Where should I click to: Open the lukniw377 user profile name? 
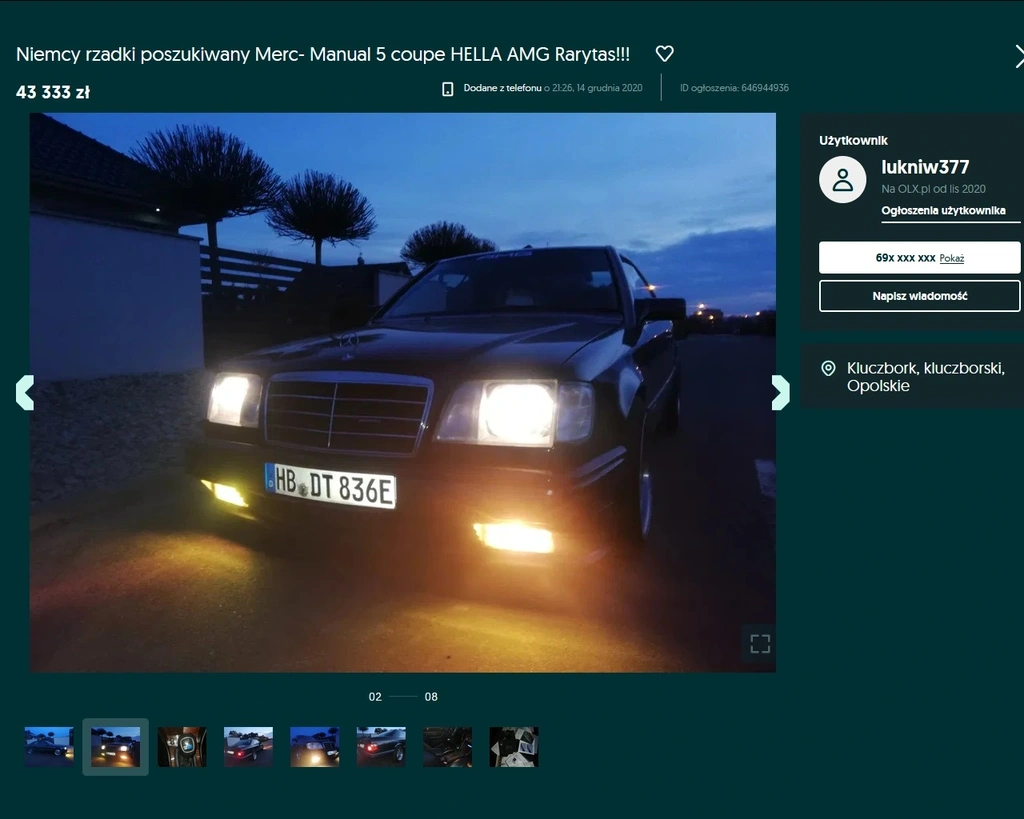click(925, 167)
